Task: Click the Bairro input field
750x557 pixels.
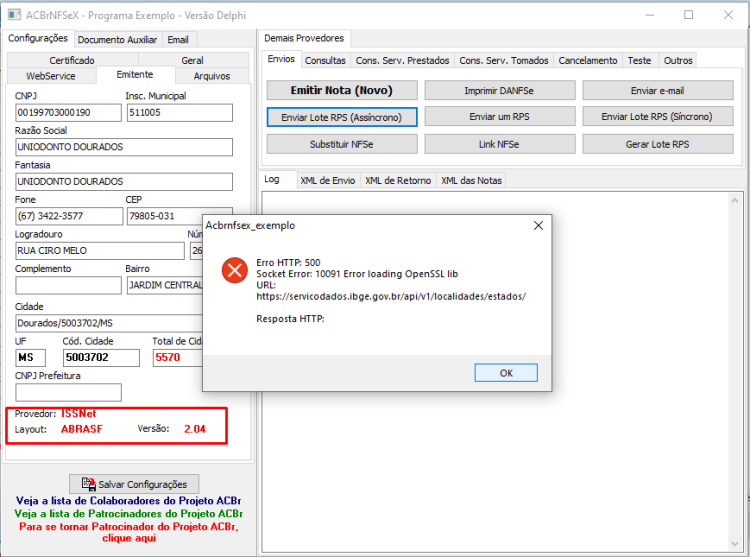Action: coord(165,285)
